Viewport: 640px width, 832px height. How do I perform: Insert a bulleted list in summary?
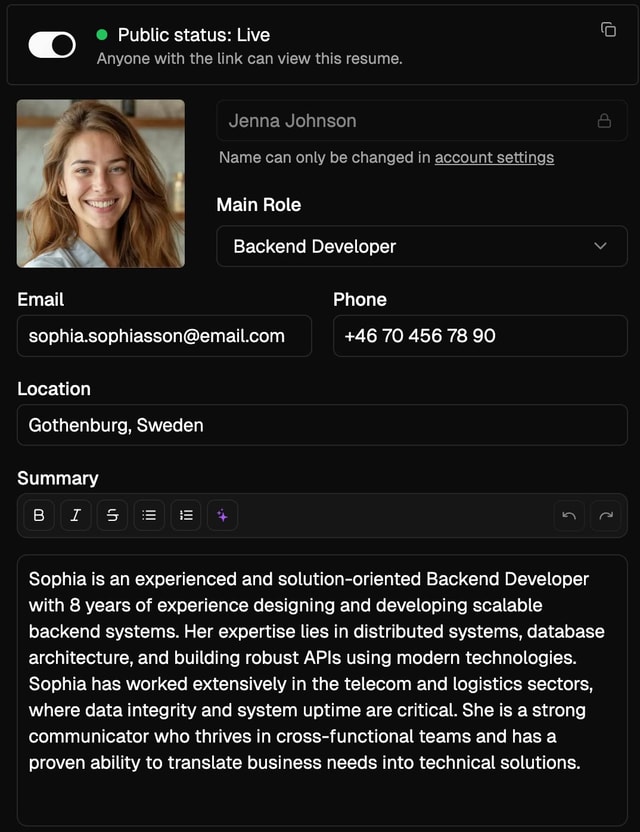coord(149,515)
